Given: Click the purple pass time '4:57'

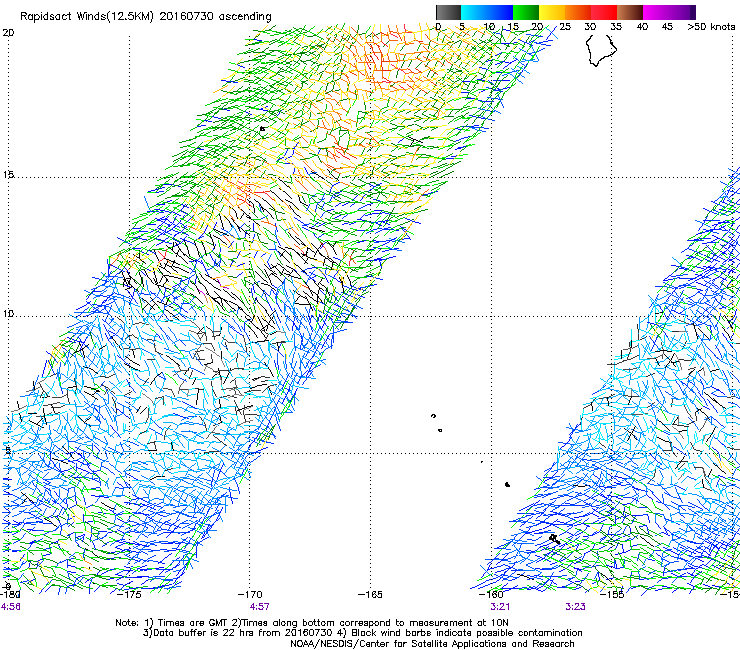Looking at the screenshot, I should coord(260,607).
